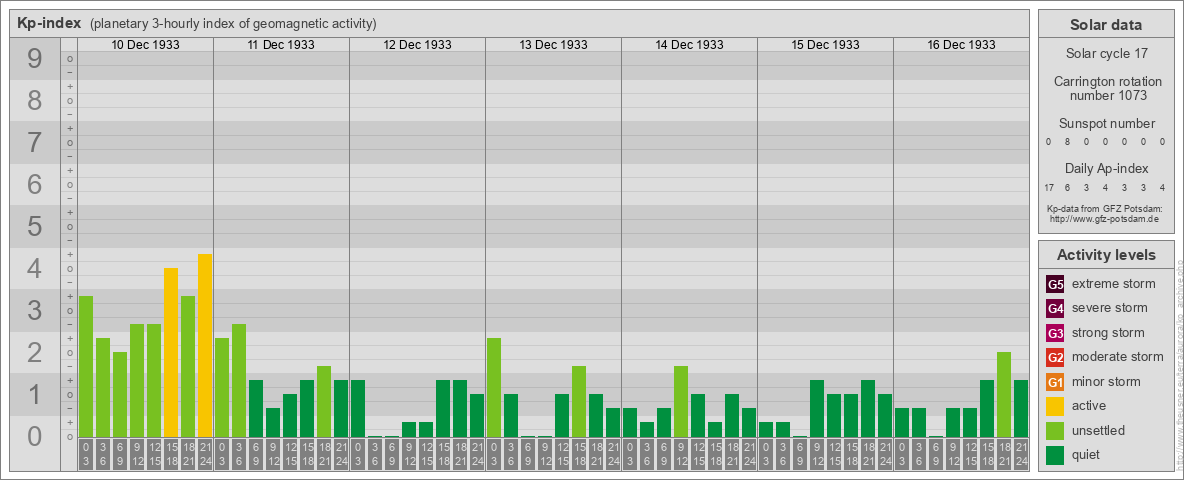Click the Activity levels panel heading
1184x480 pixels.
click(1106, 255)
